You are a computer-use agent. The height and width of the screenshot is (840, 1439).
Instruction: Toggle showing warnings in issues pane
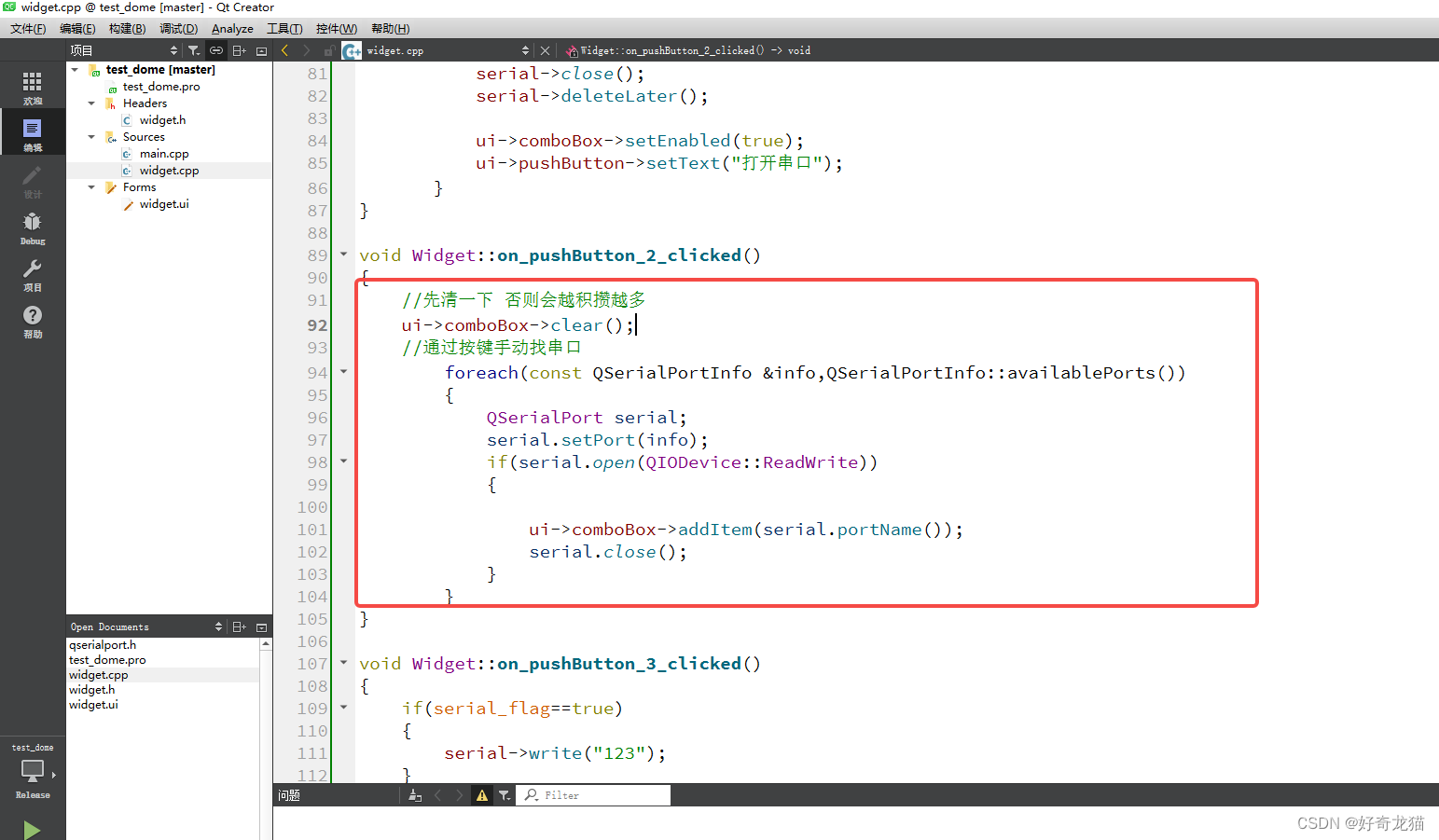coord(481,795)
